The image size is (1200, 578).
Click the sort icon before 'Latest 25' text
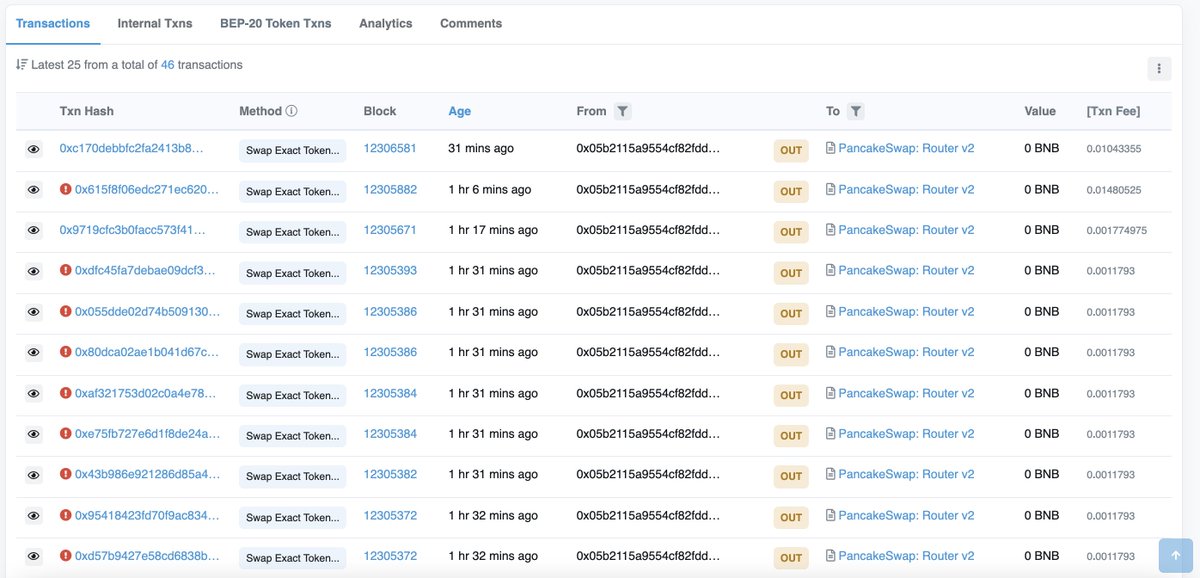click(x=22, y=63)
